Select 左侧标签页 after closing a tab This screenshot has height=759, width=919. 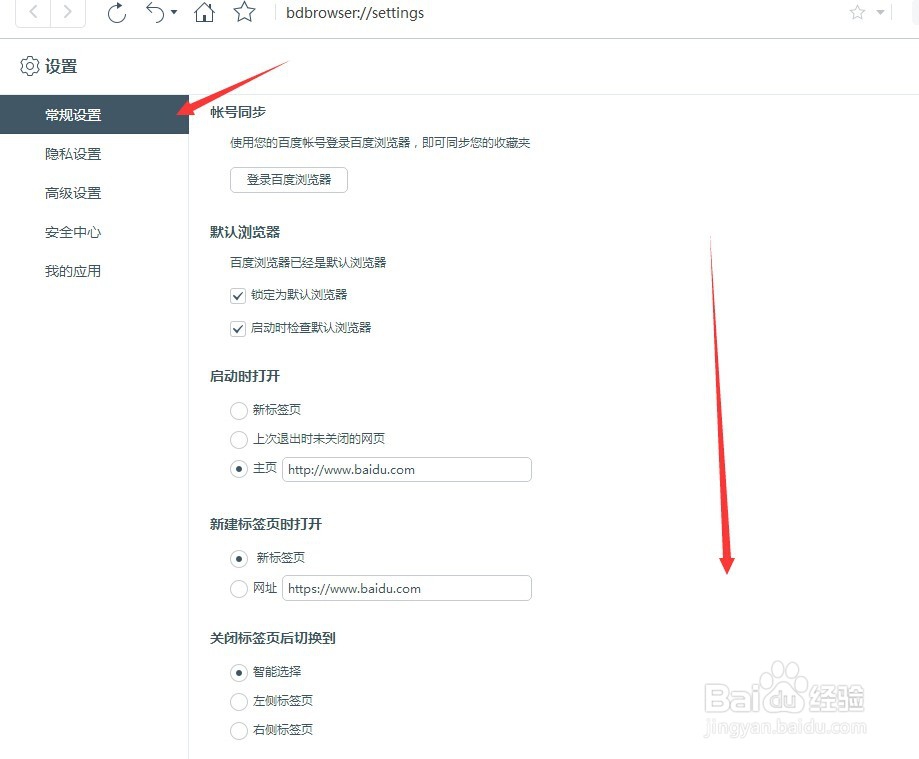tap(238, 701)
